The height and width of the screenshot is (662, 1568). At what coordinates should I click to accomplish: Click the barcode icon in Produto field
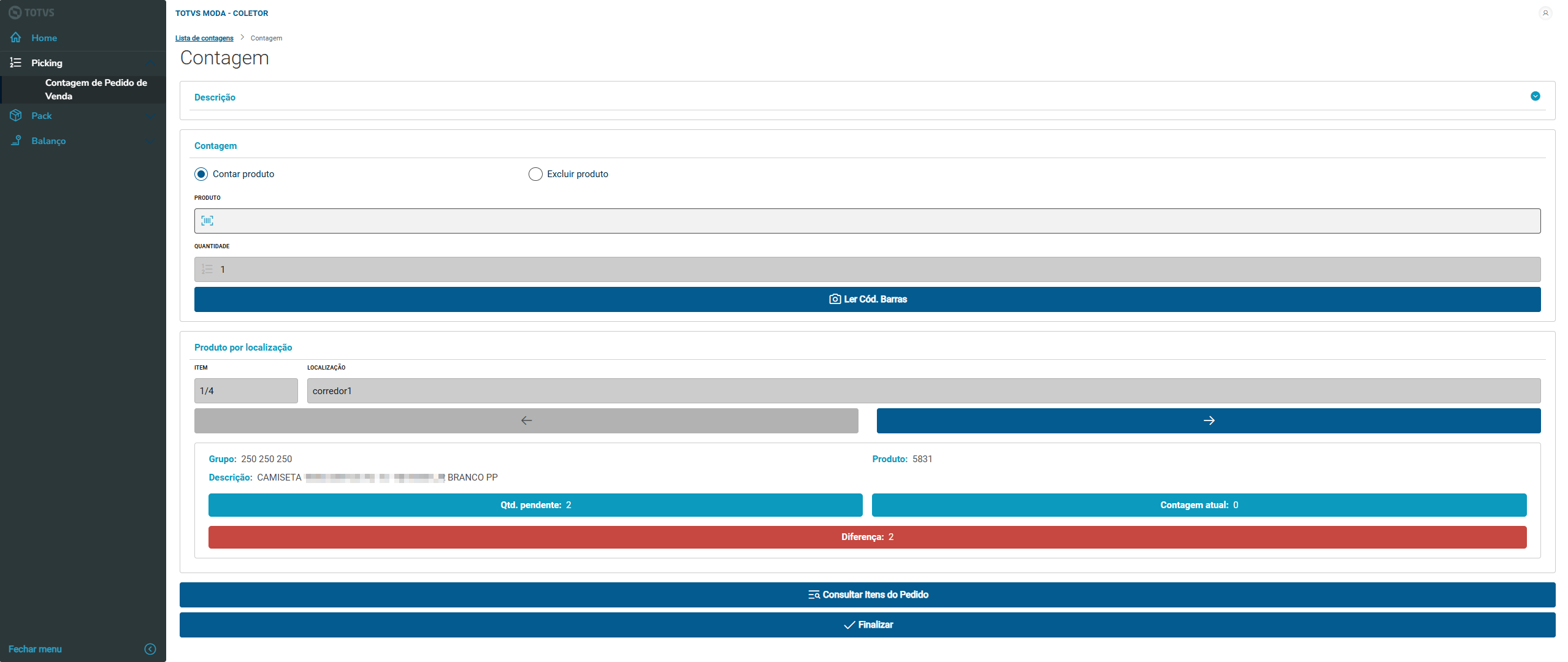pos(207,221)
